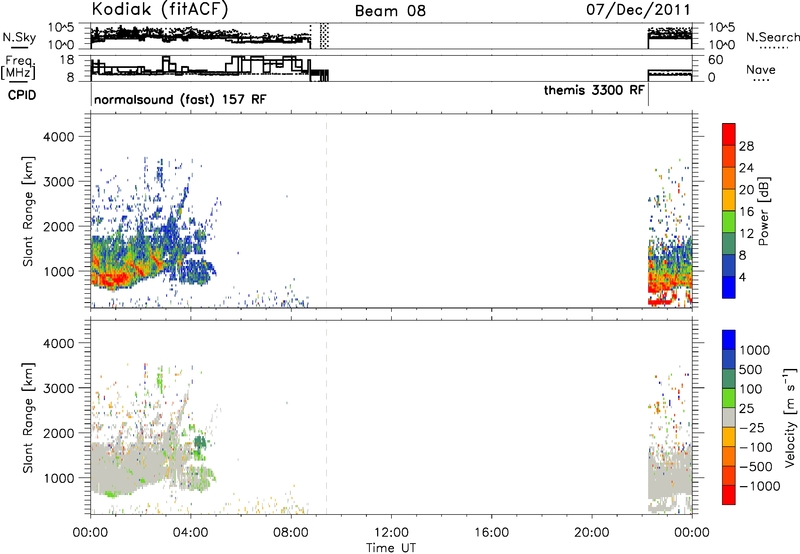This screenshot has width=800, height=554.
Task: Select the "CPID" row label
Action: [22, 95]
